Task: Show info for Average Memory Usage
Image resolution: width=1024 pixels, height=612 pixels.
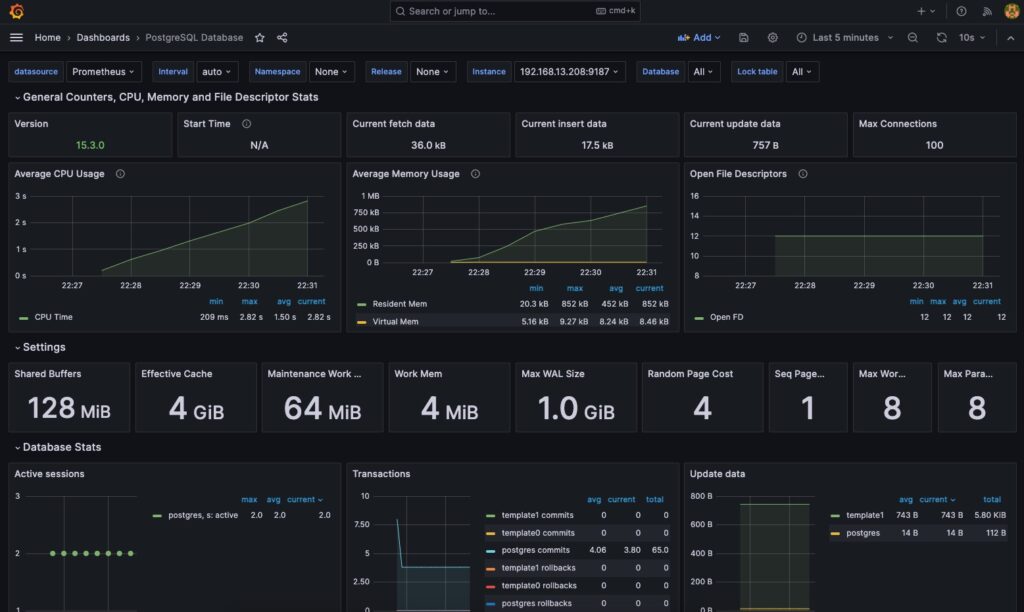Action: (475, 174)
